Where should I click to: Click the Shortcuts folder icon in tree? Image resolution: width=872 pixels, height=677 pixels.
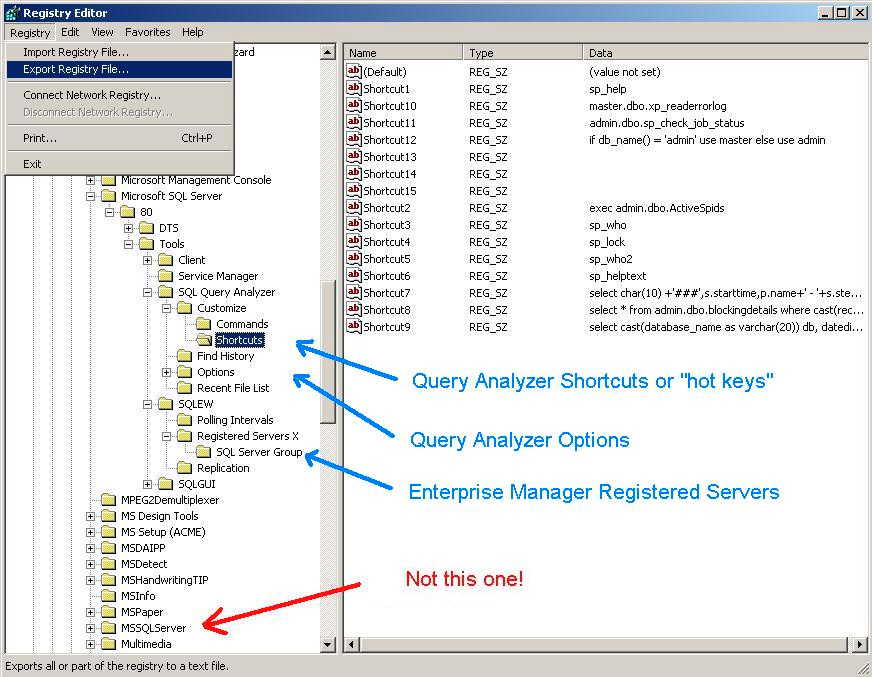point(204,340)
